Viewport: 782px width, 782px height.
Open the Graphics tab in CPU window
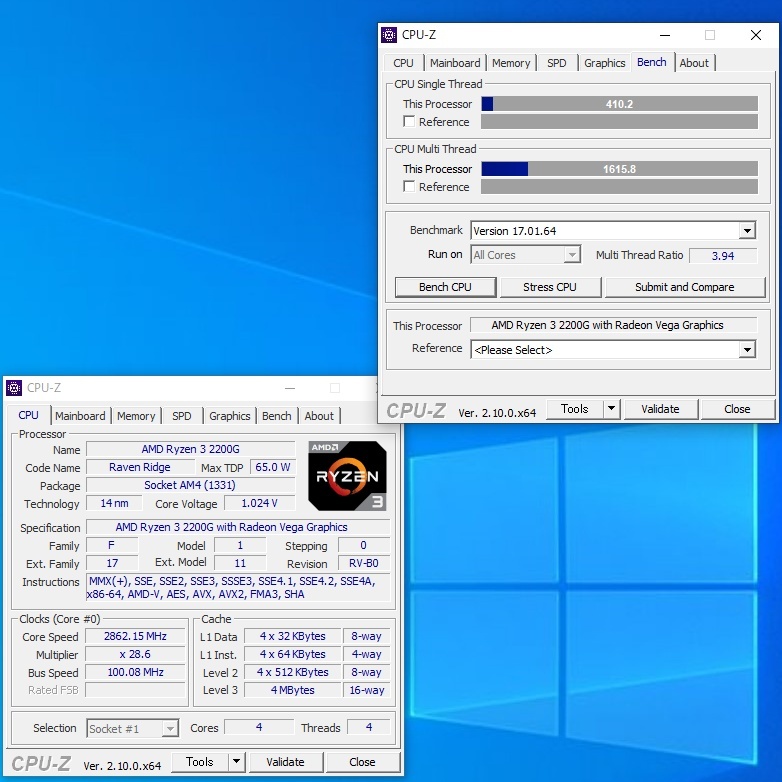229,416
